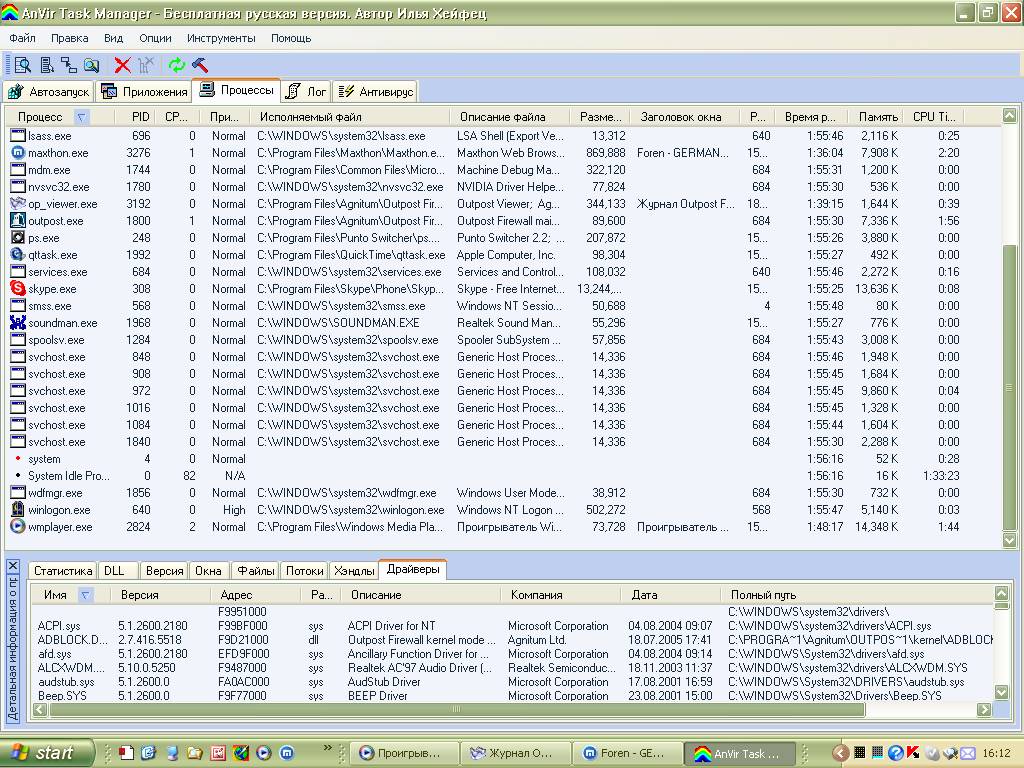Screen dimensions: 1024x768
Task: Click the drivers list scroll-right arrow
Action: 984,709
